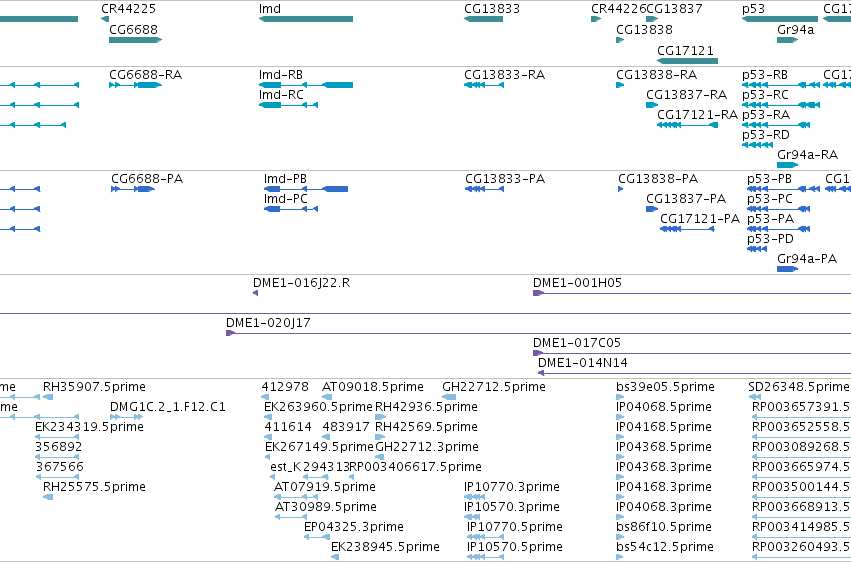Select the RH42569.5prime EST label

coord(427,427)
